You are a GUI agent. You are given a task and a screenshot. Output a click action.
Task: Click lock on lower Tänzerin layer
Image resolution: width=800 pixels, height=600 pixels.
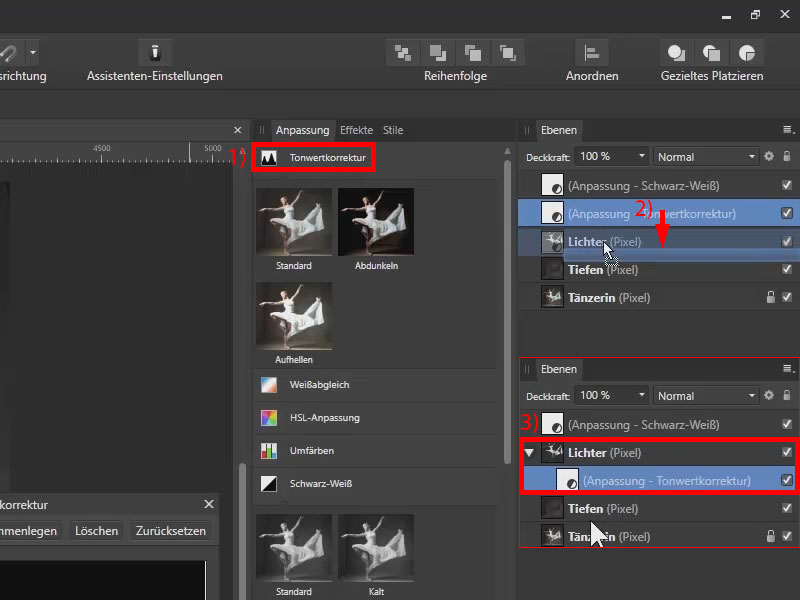(x=771, y=536)
